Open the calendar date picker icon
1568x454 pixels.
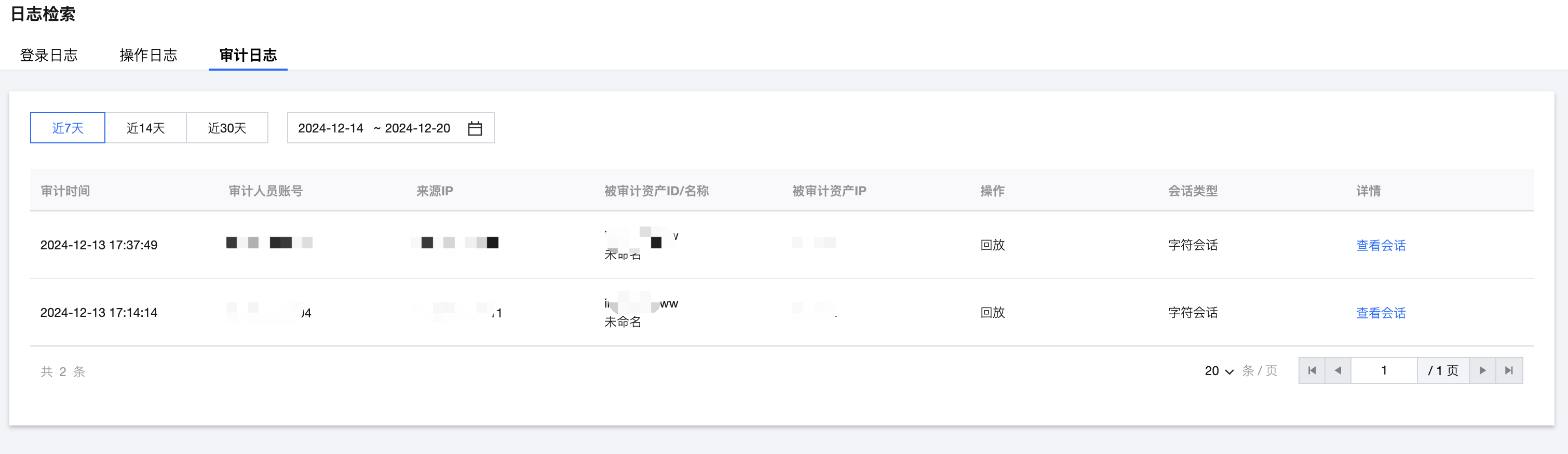click(475, 128)
